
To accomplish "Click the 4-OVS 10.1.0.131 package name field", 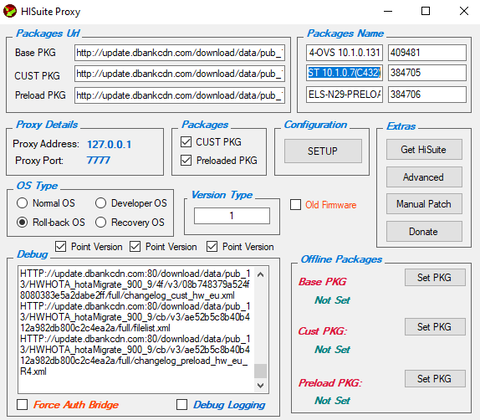I will pos(344,53).
